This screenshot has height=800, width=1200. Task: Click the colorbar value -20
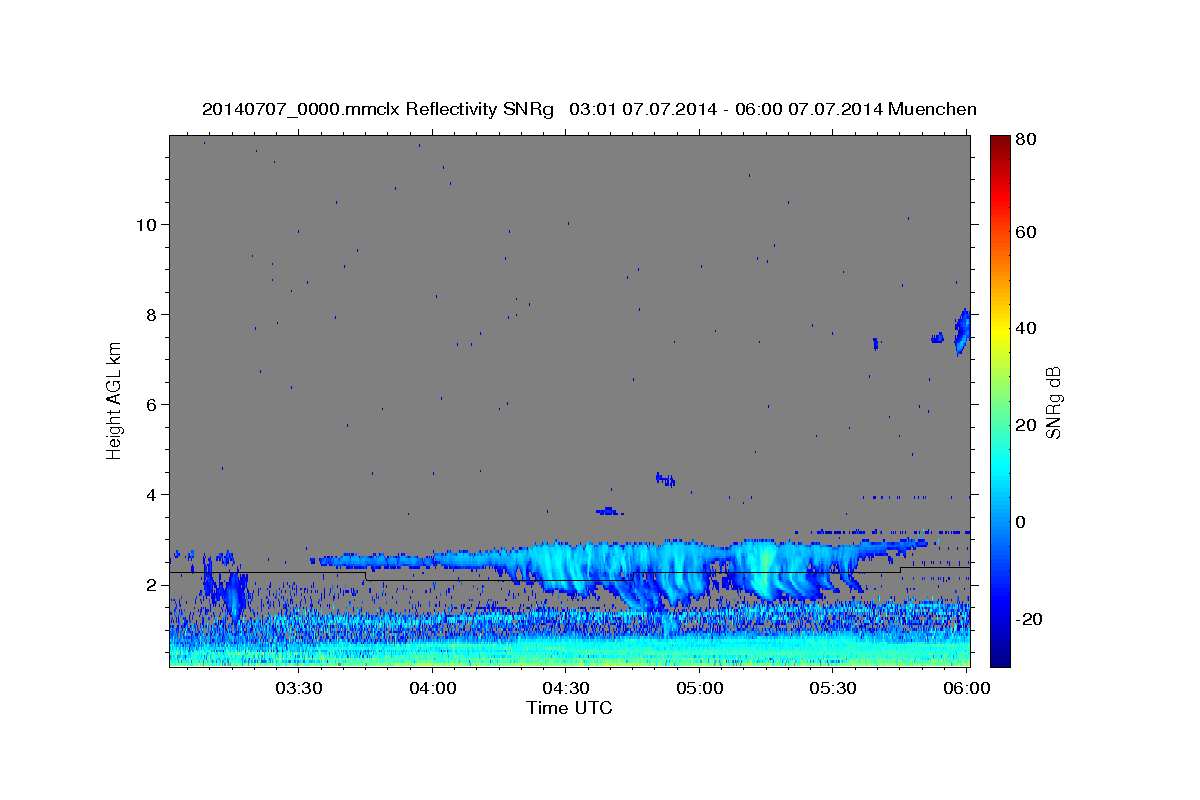pyautogui.click(x=1029, y=619)
